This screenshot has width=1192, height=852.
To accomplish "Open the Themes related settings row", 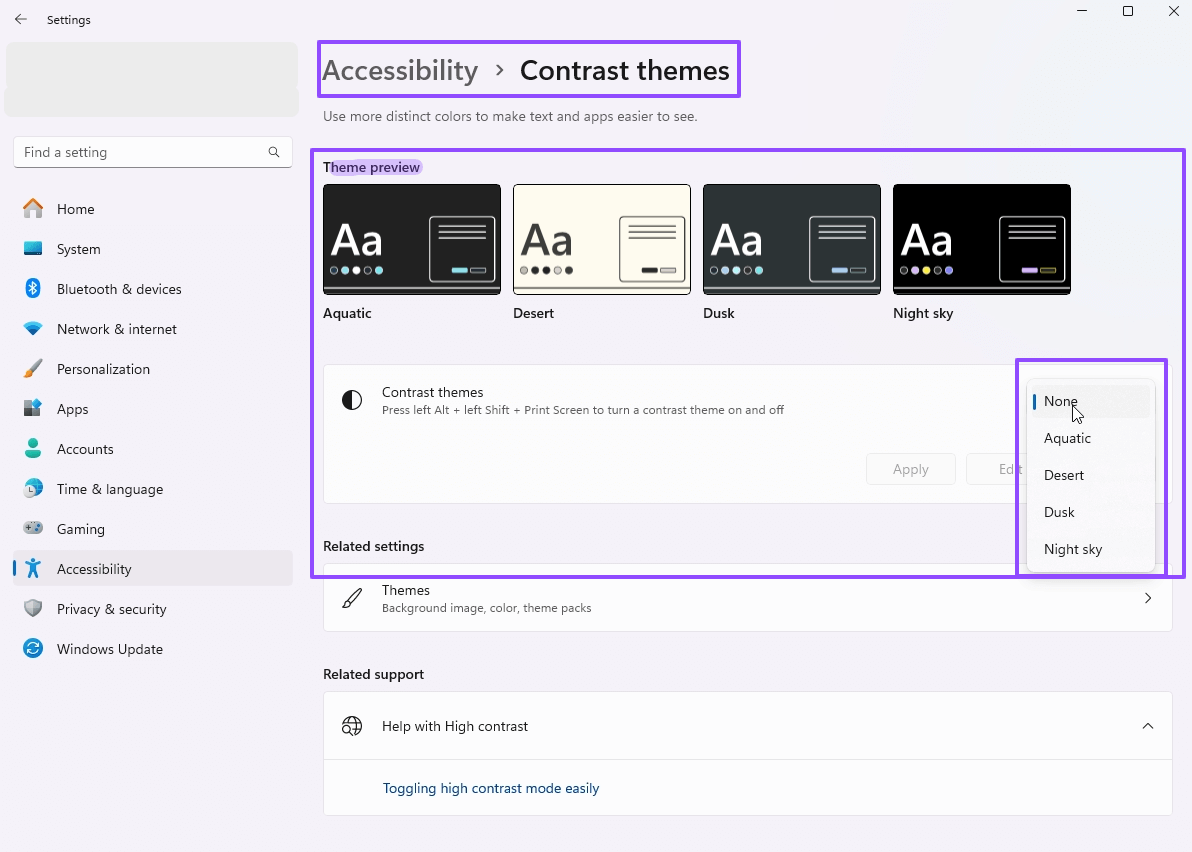I will (747, 598).
